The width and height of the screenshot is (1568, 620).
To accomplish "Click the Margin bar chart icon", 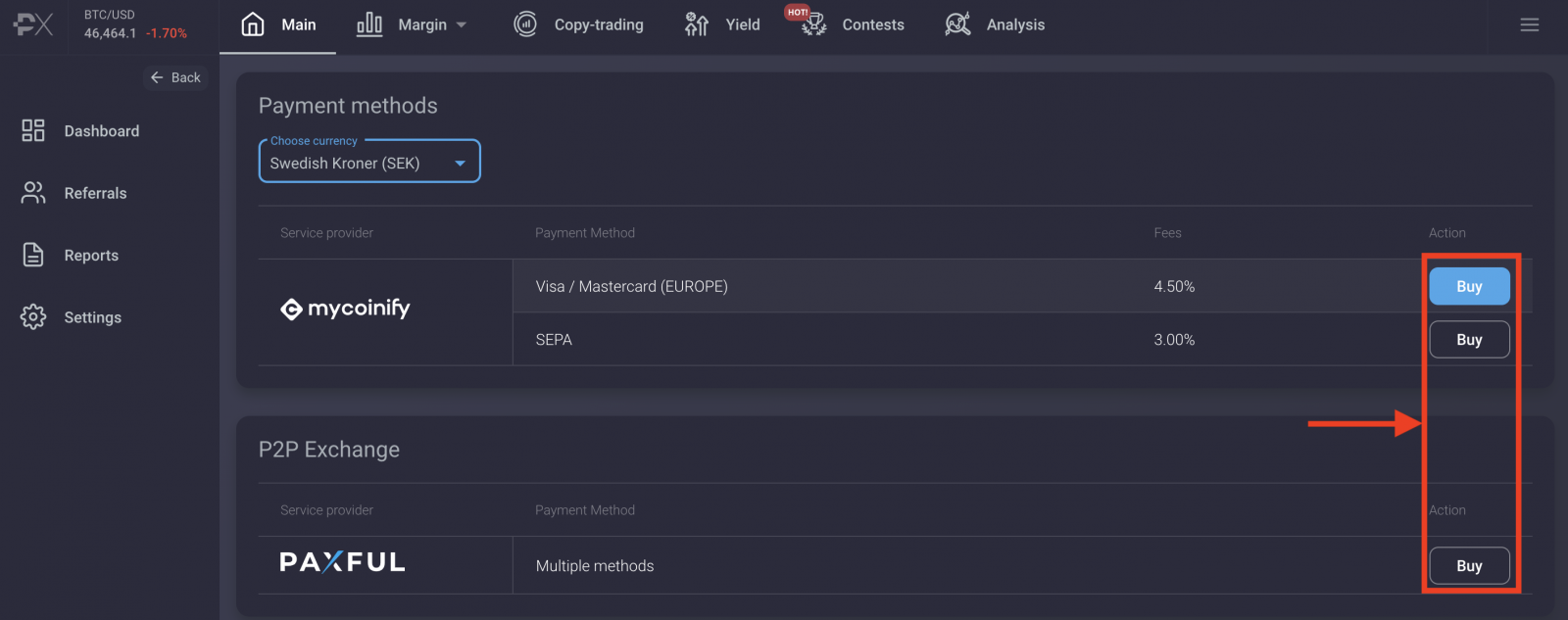I will [x=369, y=24].
